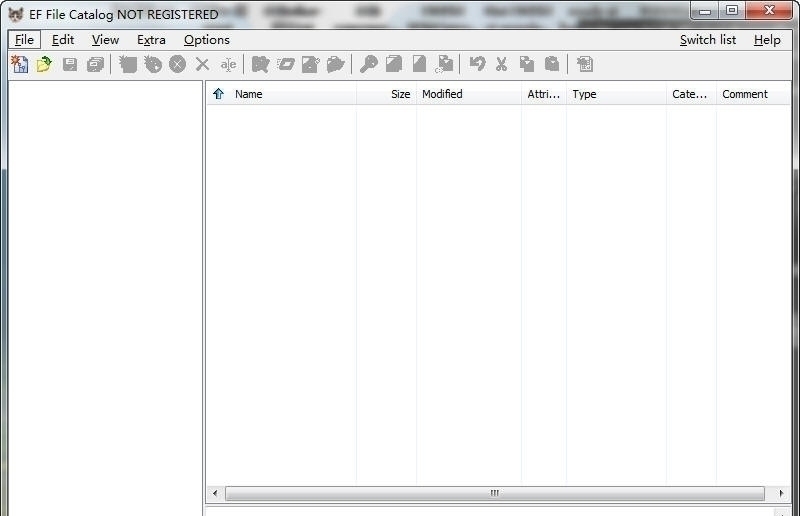Click the horizontal scrollbar right arrow
The height and width of the screenshot is (516, 800).
click(781, 493)
